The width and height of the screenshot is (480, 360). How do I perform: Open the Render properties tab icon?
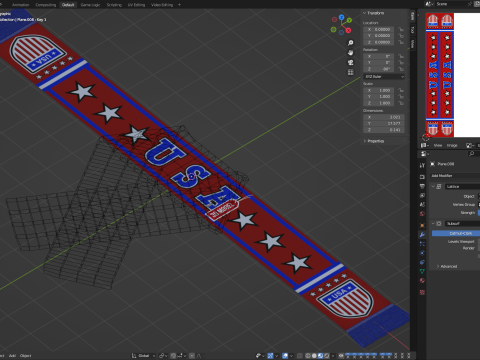422,177
